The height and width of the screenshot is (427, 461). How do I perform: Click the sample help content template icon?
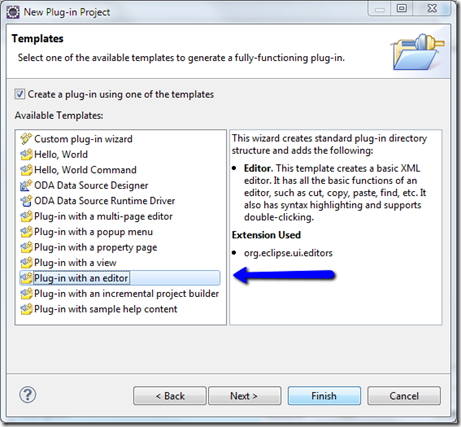(26, 309)
